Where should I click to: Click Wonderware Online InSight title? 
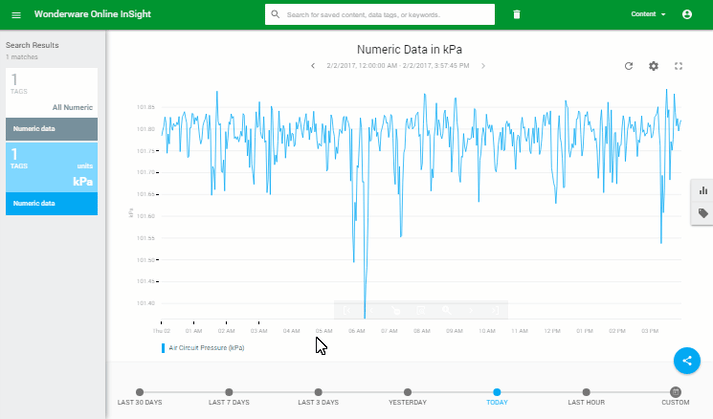[x=92, y=14]
